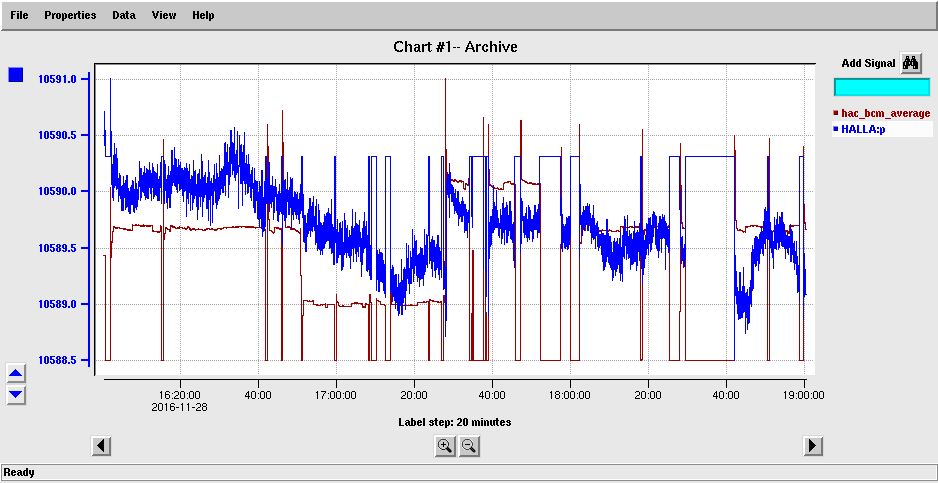Screen dimensions: 938x483
Task: Click the blue down arrow axis button
Action: coord(16,394)
